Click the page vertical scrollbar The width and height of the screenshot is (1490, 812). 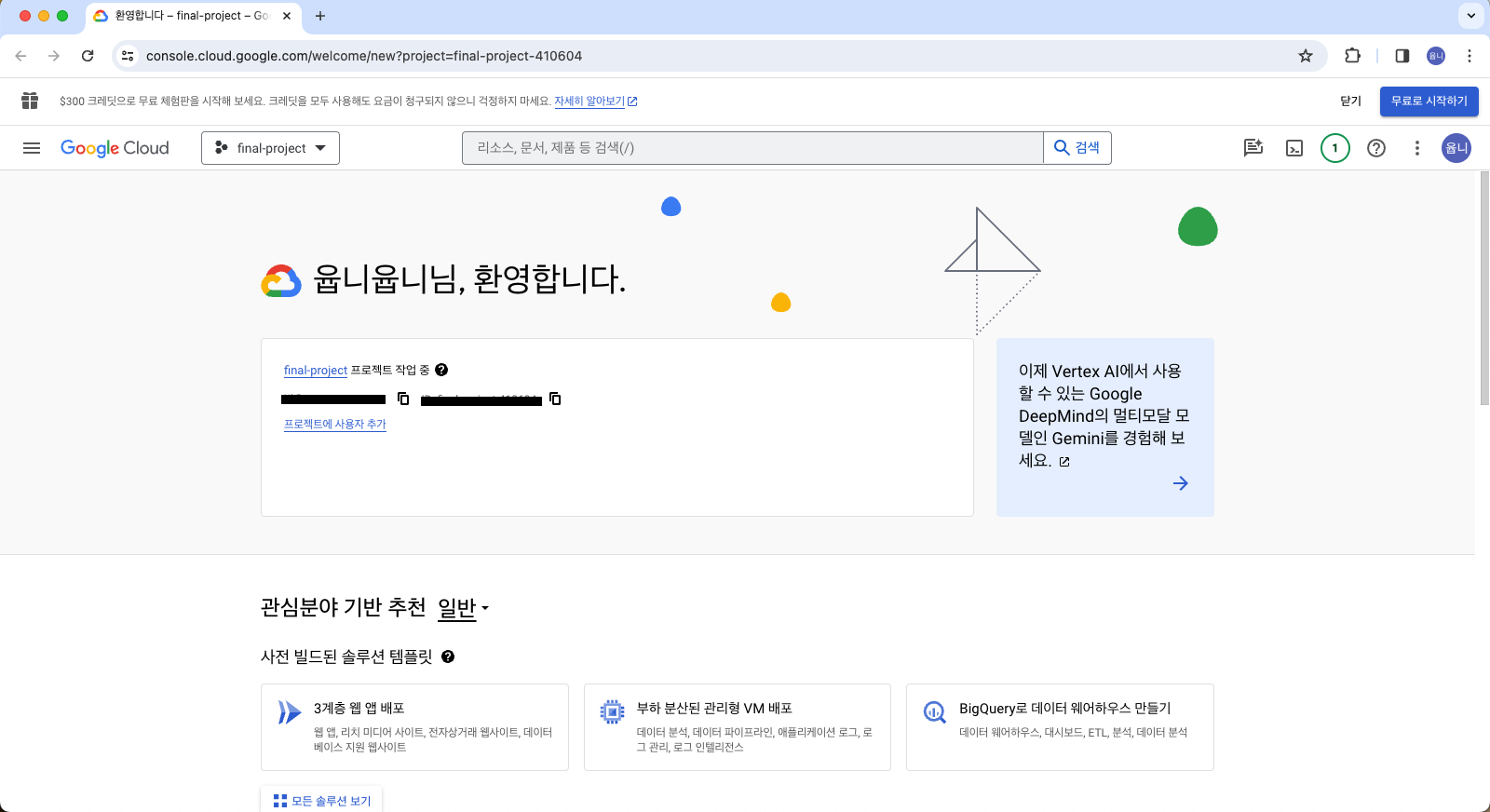tap(1484, 289)
